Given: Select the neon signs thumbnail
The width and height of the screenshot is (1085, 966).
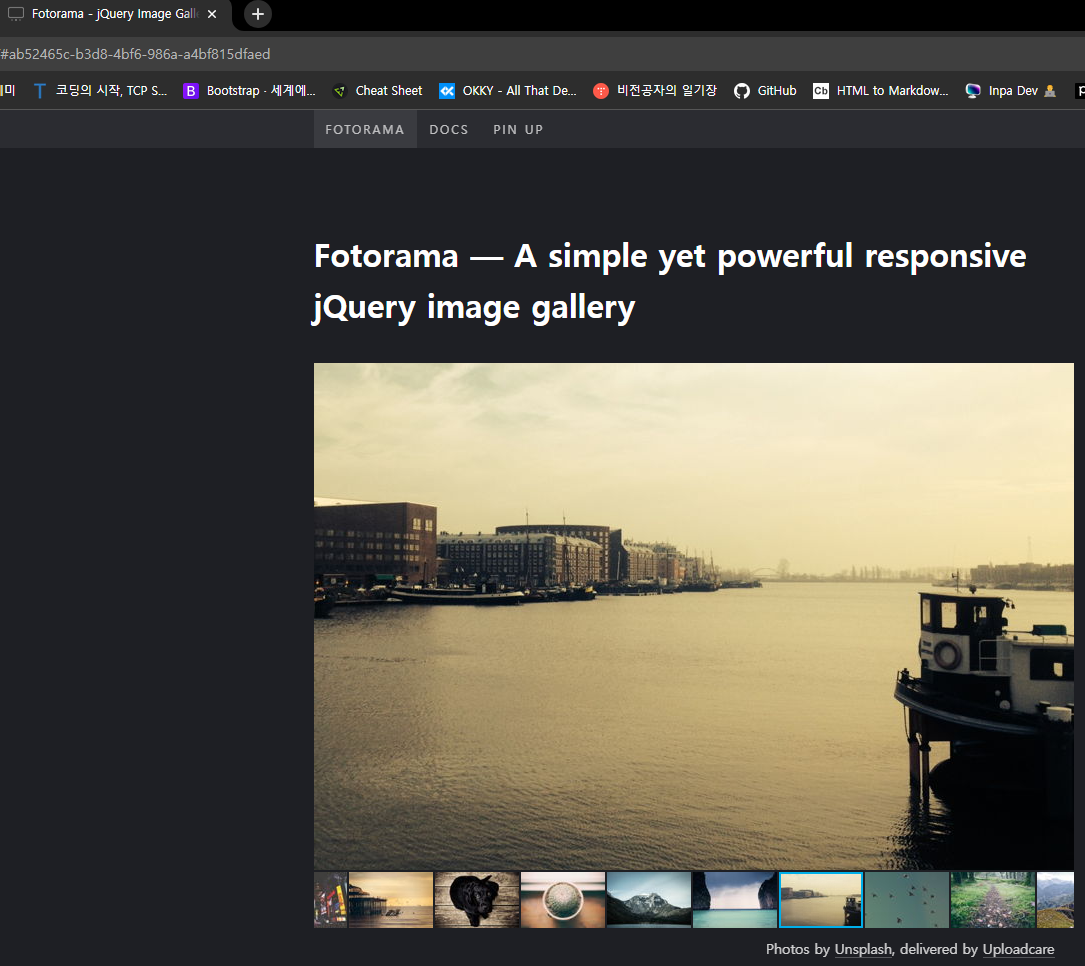Looking at the screenshot, I should point(331,900).
